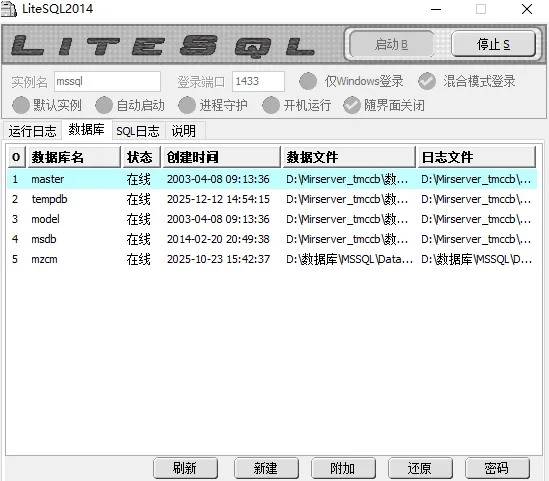The image size is (549, 481).
Task: Sort by the 创建时间 column header
Action: 222,157
